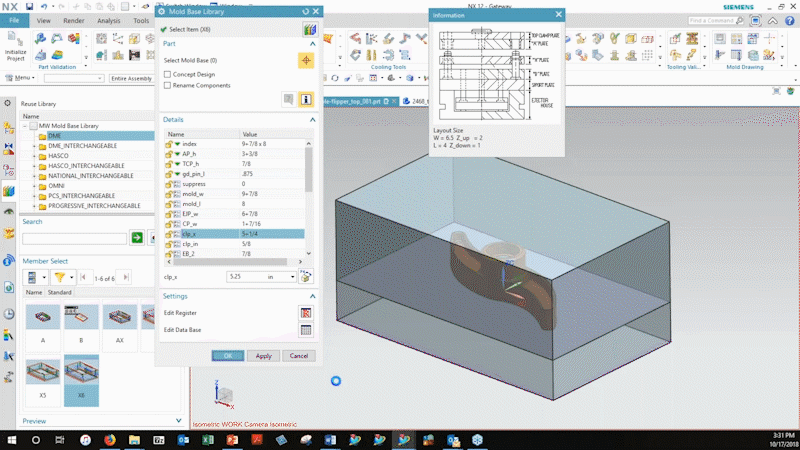Expand the HASCO folder node
800x450 pixels.
(x=35, y=156)
